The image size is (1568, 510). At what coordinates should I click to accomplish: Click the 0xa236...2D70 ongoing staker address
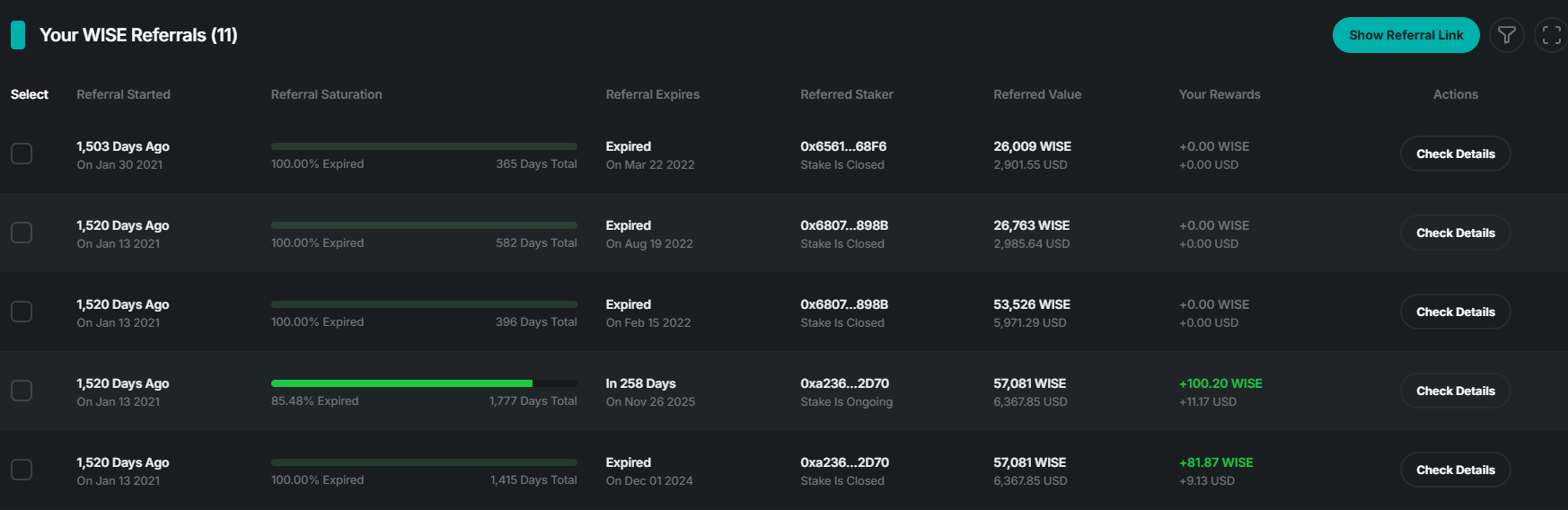844,383
